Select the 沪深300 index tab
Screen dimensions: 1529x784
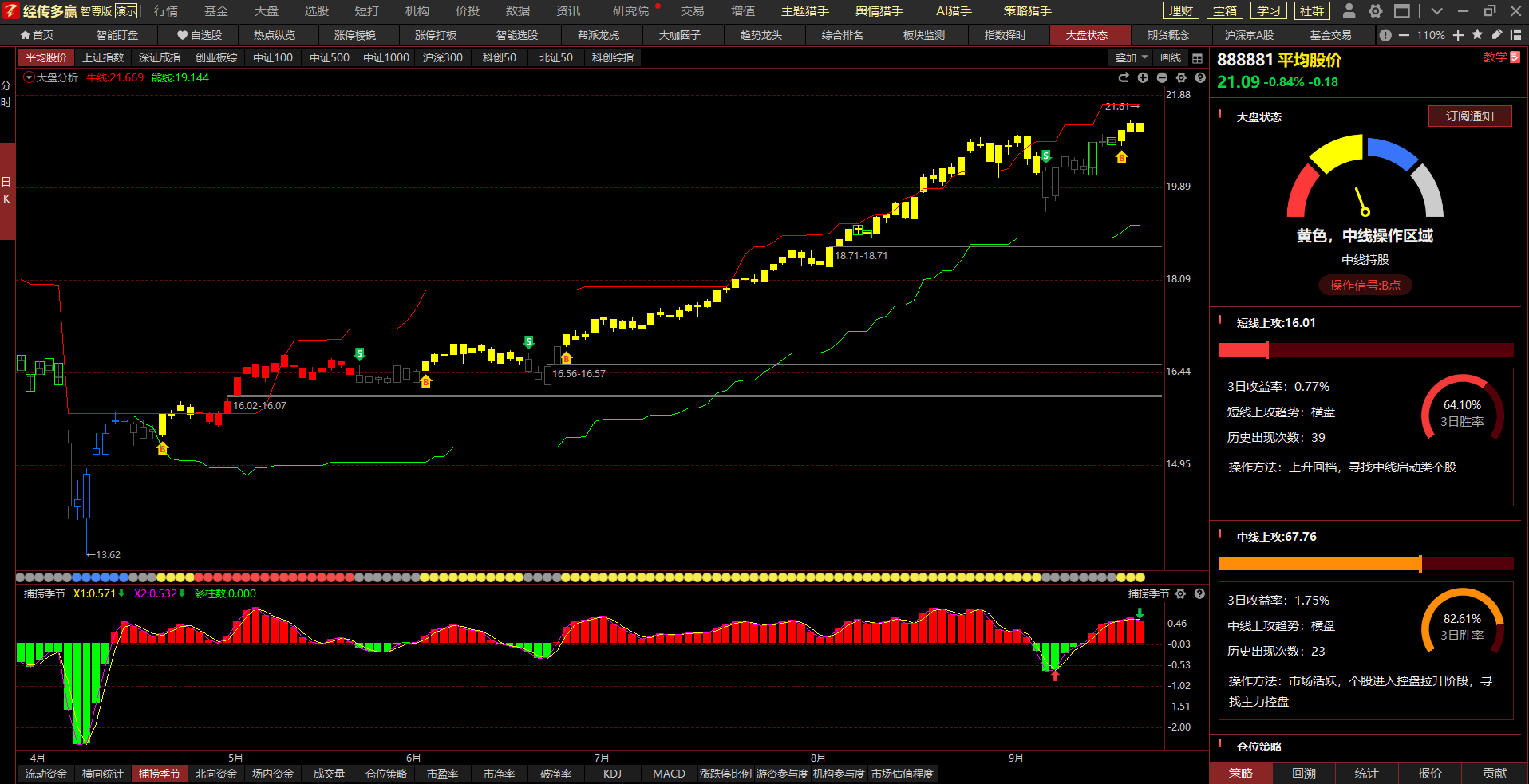[x=443, y=57]
